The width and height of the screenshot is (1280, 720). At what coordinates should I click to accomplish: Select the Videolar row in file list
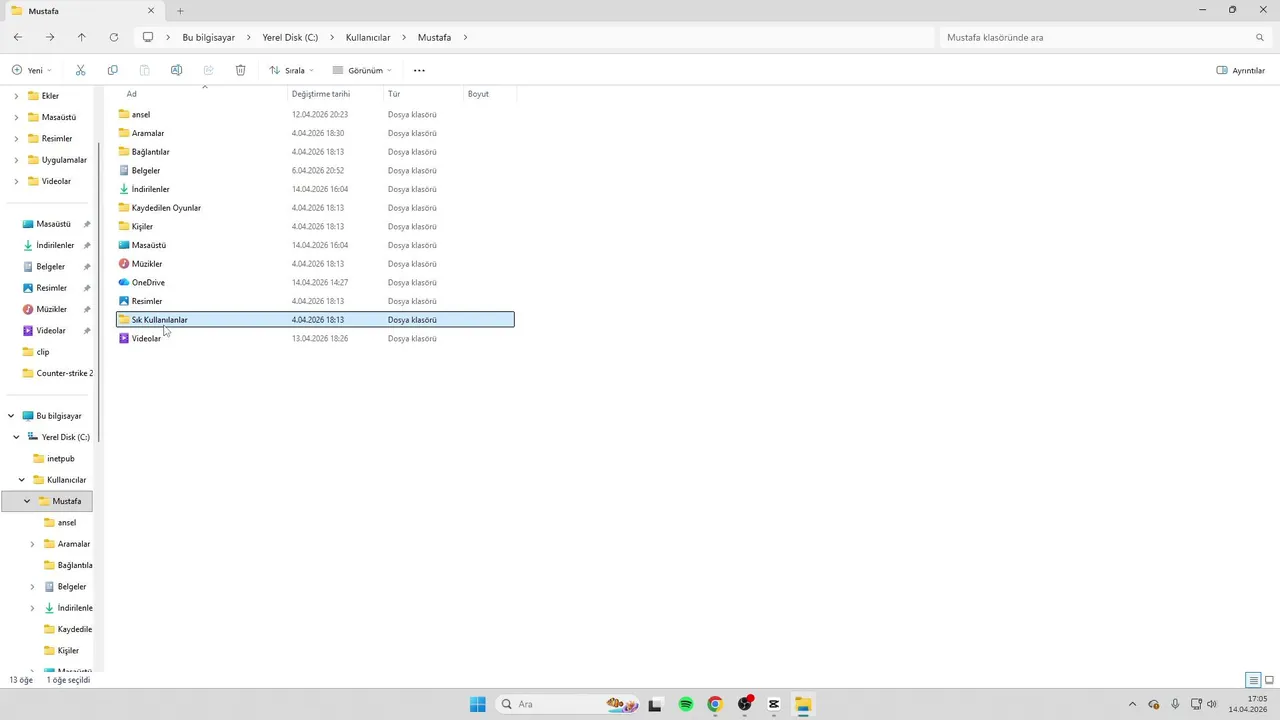point(315,338)
